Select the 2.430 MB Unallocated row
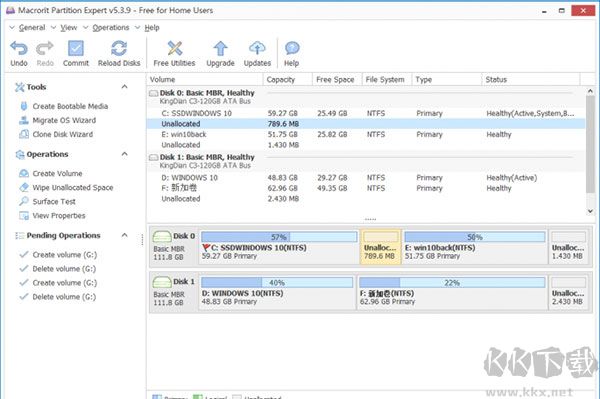 click(366, 199)
